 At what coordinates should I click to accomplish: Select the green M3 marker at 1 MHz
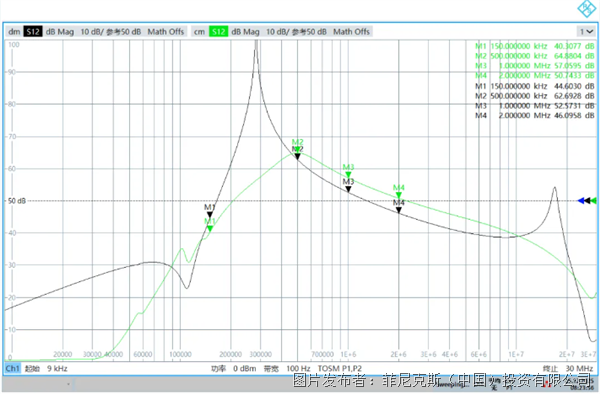pyautogui.click(x=348, y=175)
